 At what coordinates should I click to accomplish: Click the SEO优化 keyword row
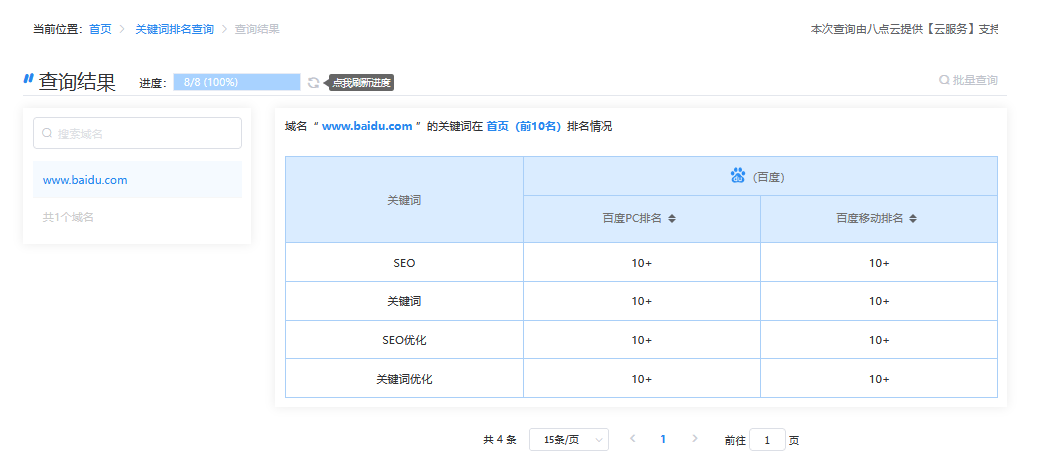404,340
